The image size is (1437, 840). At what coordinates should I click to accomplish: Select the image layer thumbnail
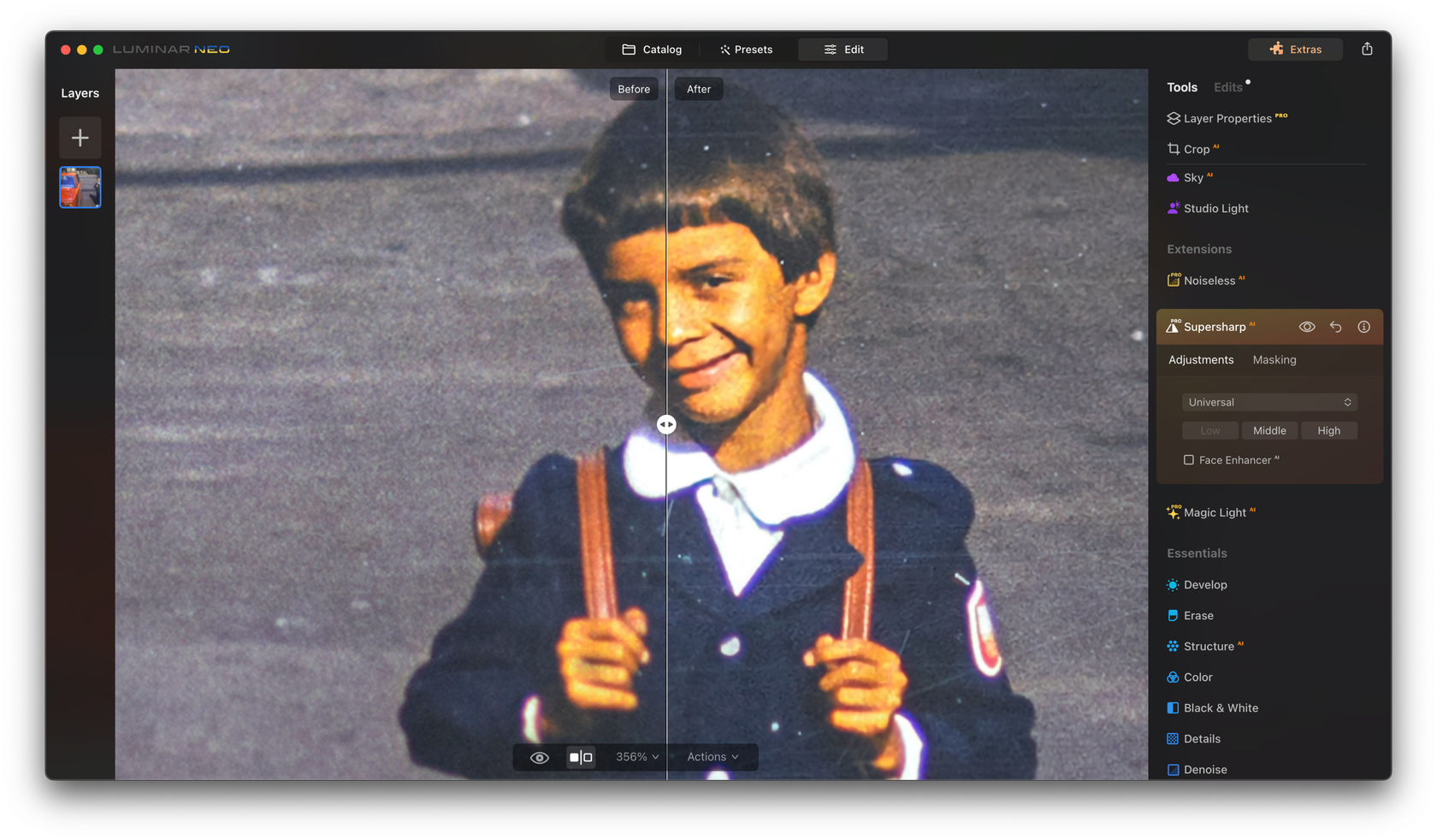(x=80, y=186)
